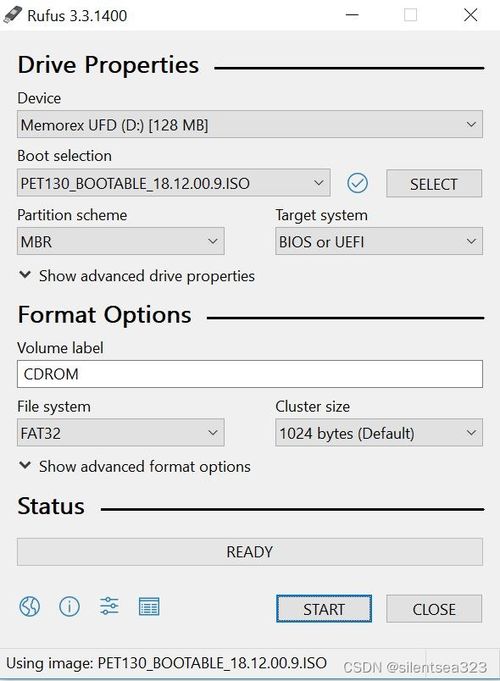Click the Rufus USB drive title icon

pos(12,14)
